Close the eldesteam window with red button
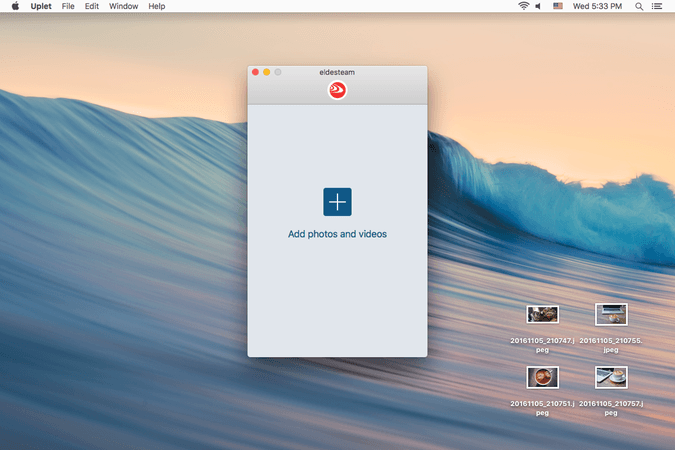Image resolution: width=675 pixels, height=450 pixels. click(255, 72)
